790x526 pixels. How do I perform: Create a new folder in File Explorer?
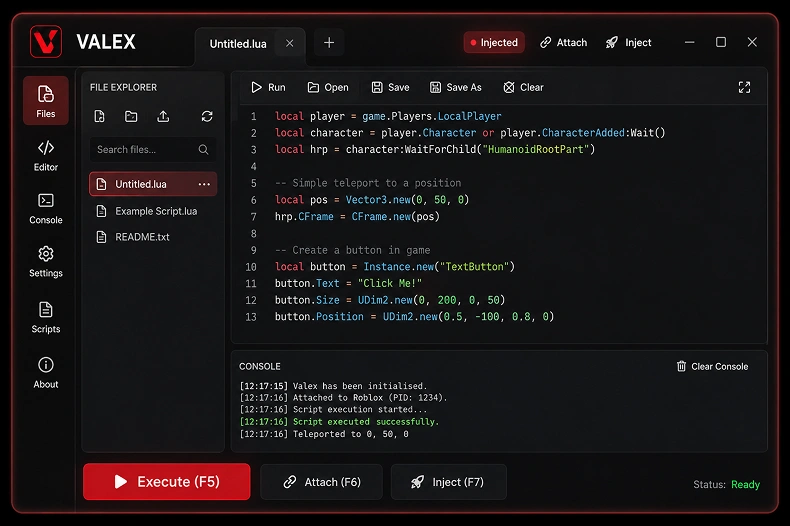click(131, 117)
